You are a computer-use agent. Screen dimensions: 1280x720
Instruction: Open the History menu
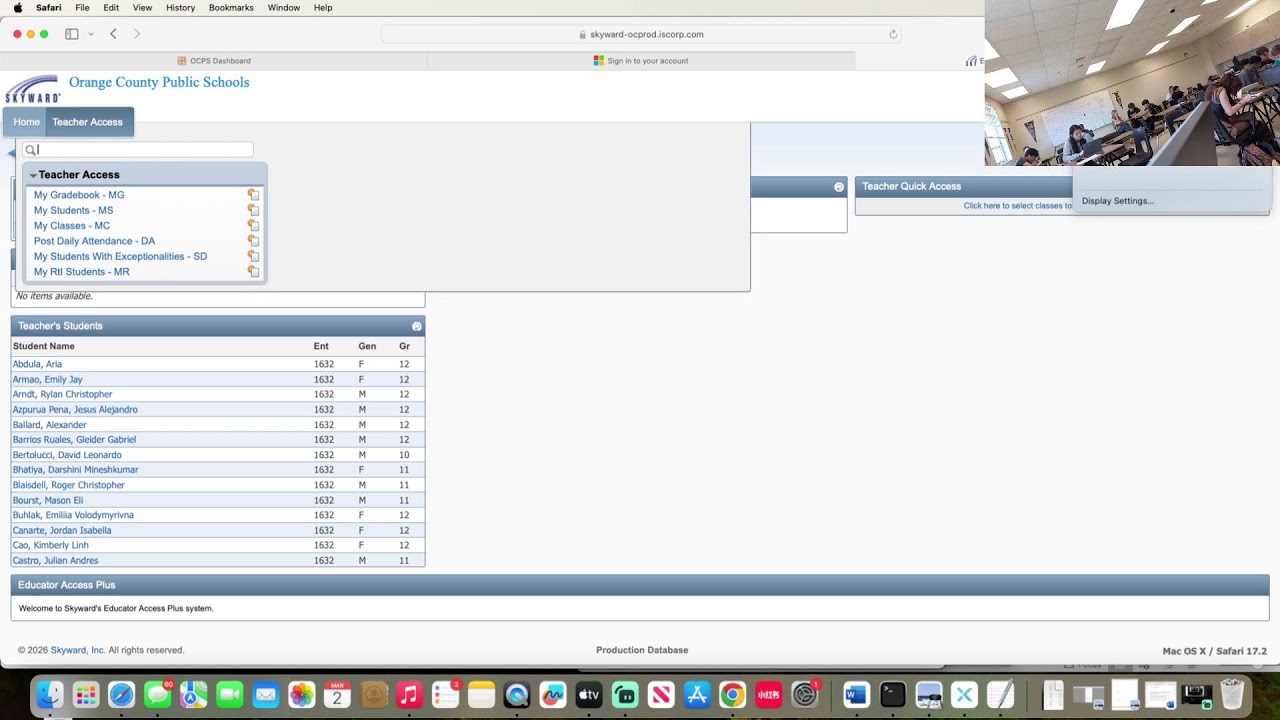pos(180,7)
